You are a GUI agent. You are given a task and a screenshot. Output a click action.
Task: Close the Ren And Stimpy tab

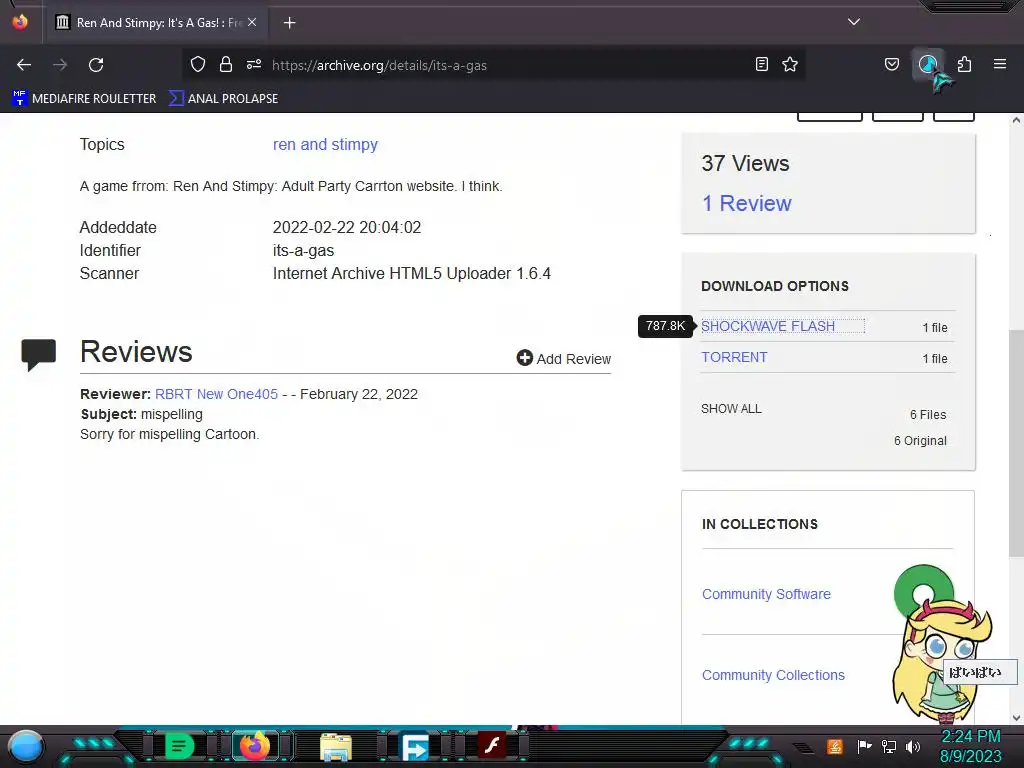click(252, 22)
